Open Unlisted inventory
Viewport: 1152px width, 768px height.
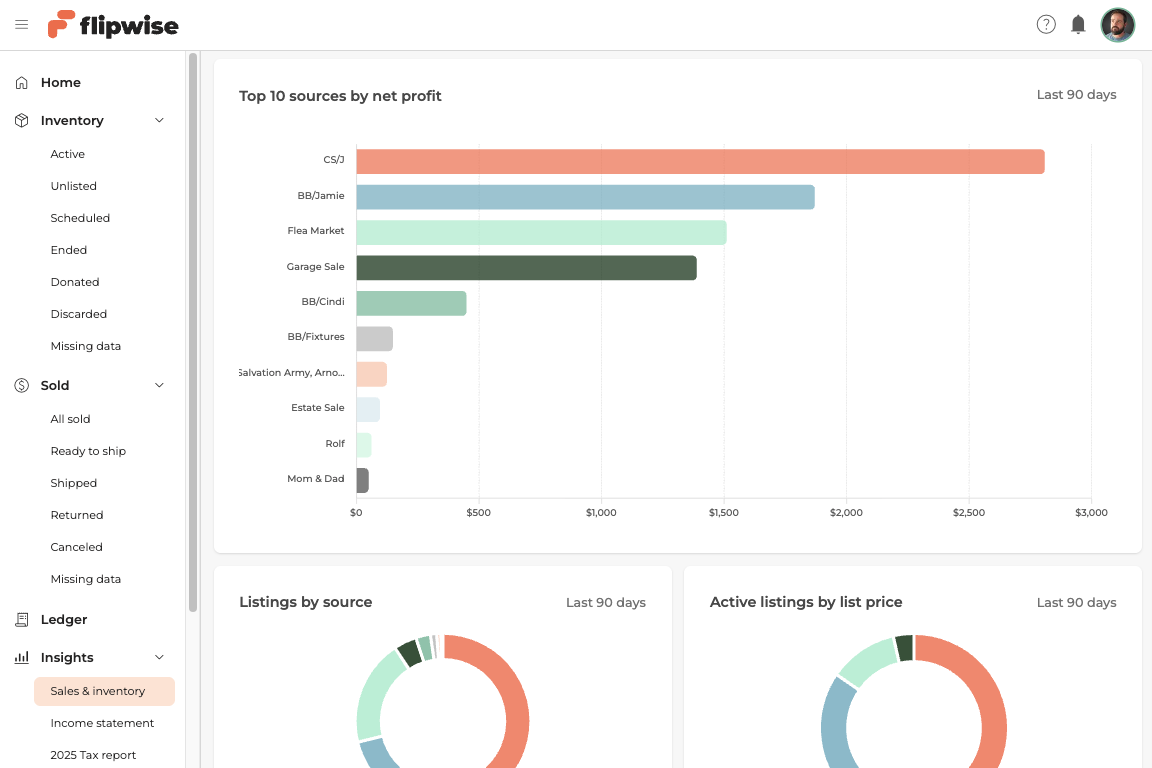73,186
